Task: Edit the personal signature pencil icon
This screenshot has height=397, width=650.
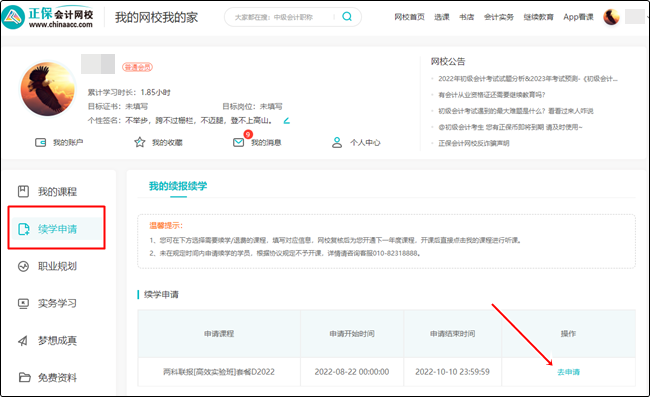Action: pyautogui.click(x=286, y=121)
